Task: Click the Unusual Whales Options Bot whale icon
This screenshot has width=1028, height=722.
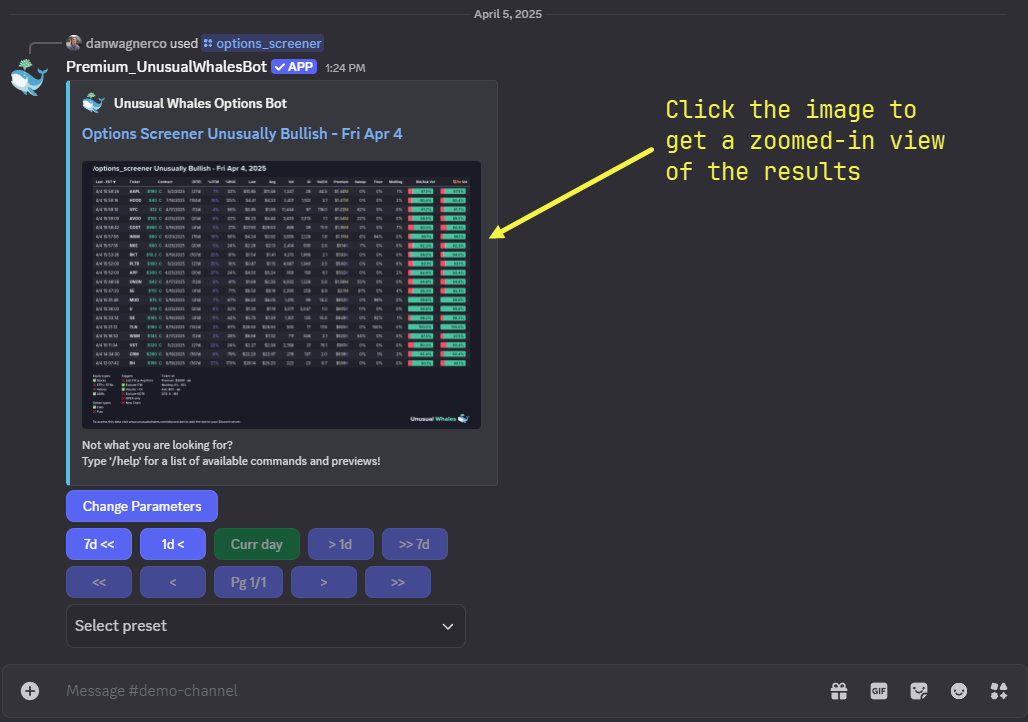Action: click(x=94, y=103)
